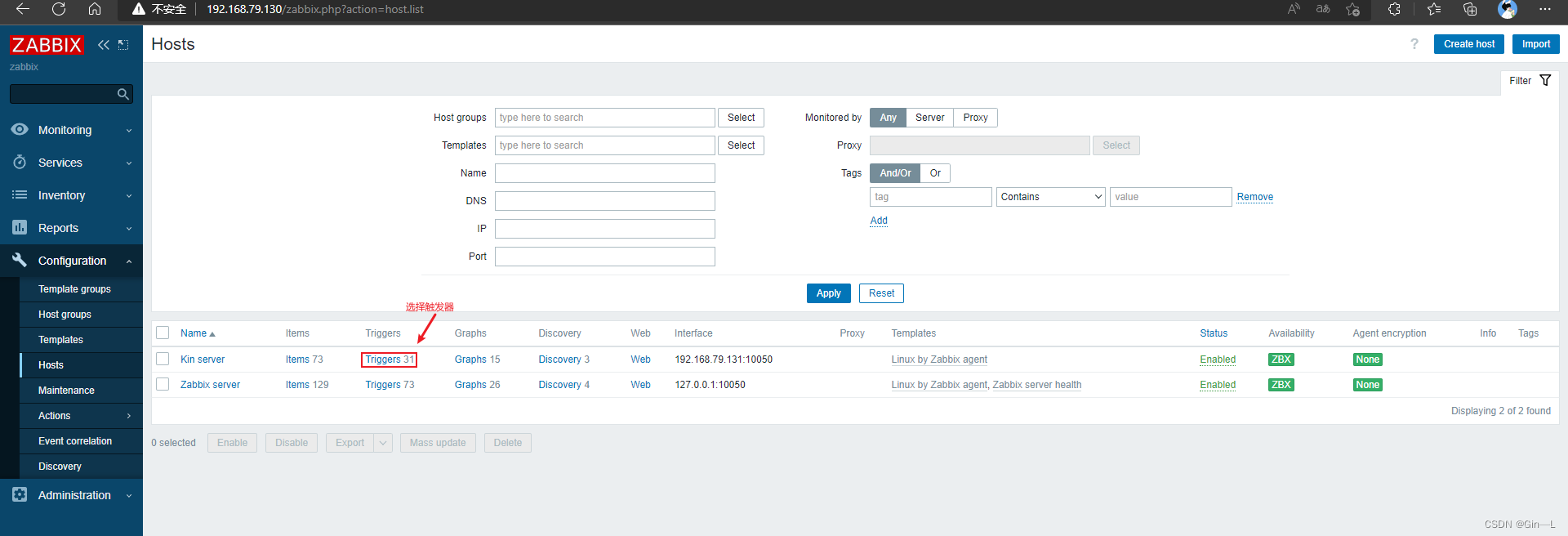Viewport: 1568px width, 536px height.
Task: Click the Services clock icon
Action: [20, 162]
